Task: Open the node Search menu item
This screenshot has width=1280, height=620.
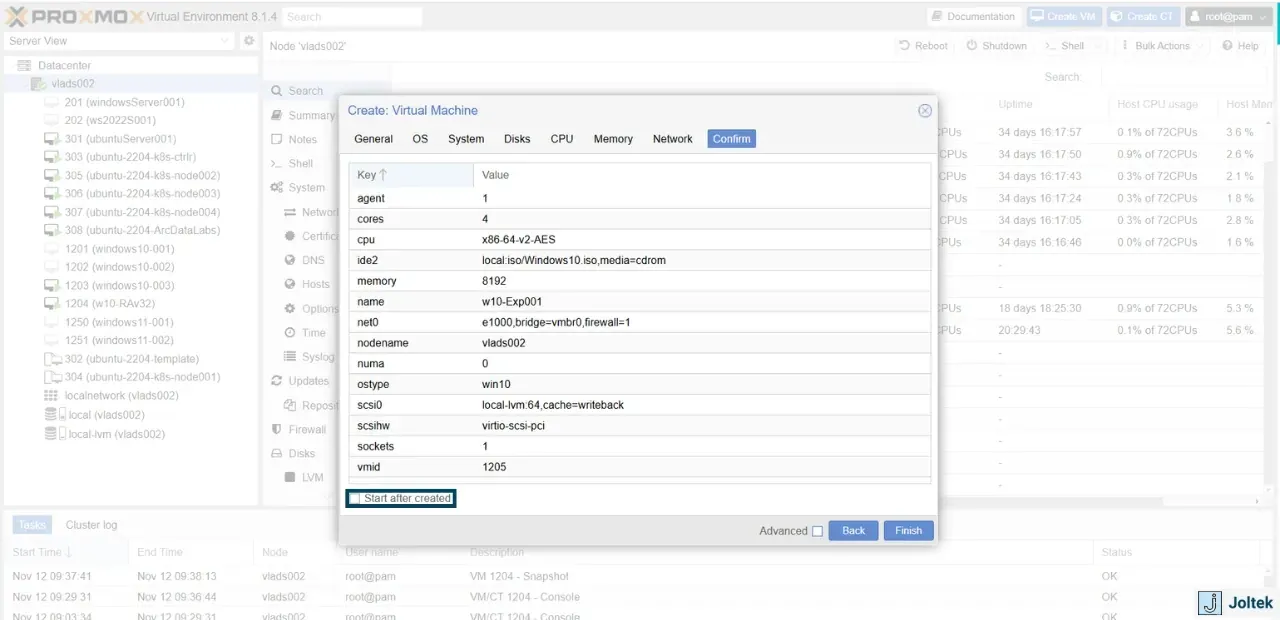Action: 305,91
